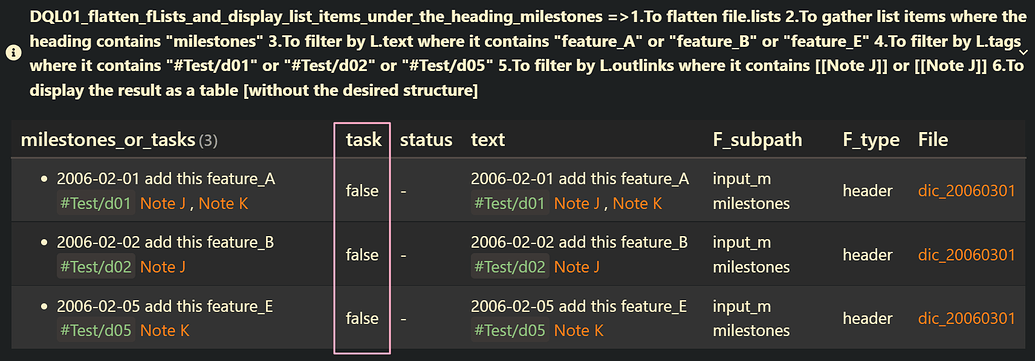1035x361 pixels.
Task: Click #Test/d05 tag in text column
Action: point(510,331)
